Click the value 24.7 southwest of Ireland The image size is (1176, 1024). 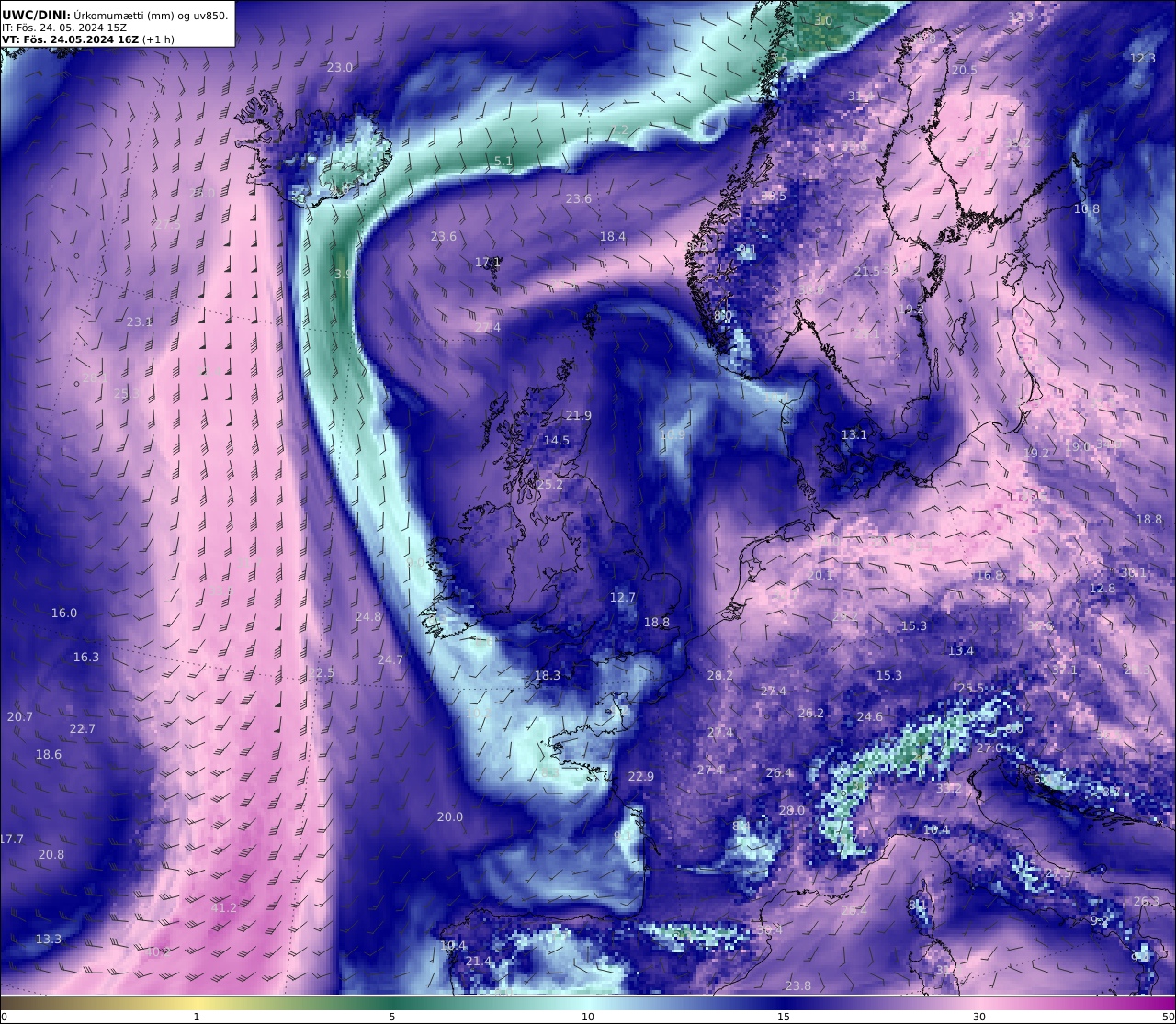click(390, 660)
